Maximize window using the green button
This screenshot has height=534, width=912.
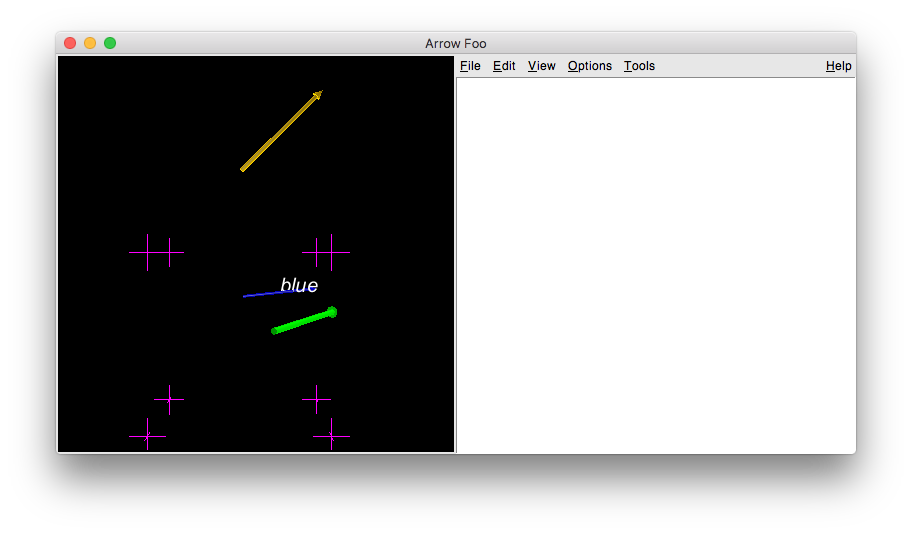pyautogui.click(x=110, y=43)
